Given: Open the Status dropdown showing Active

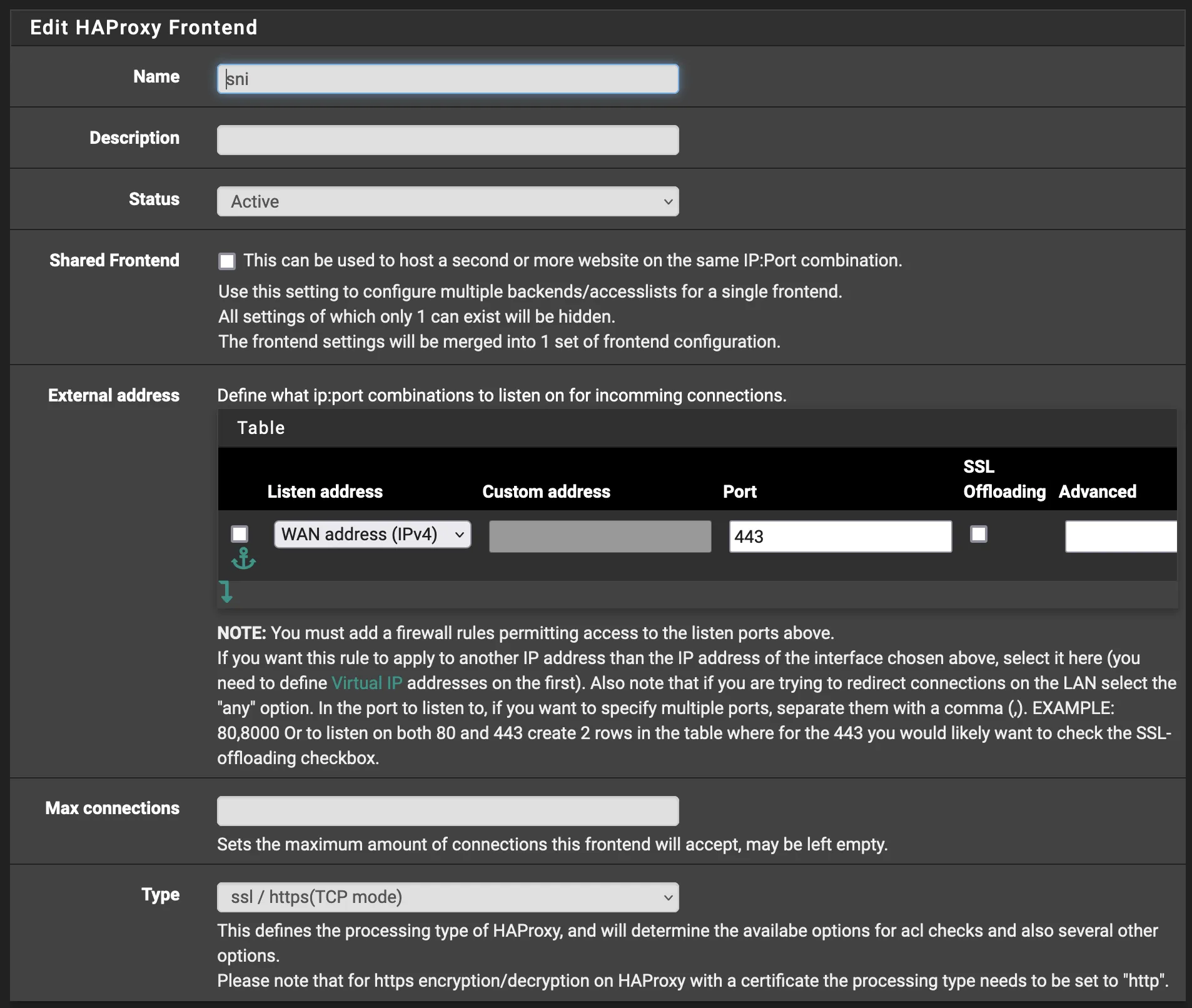Looking at the screenshot, I should pyautogui.click(x=447, y=201).
